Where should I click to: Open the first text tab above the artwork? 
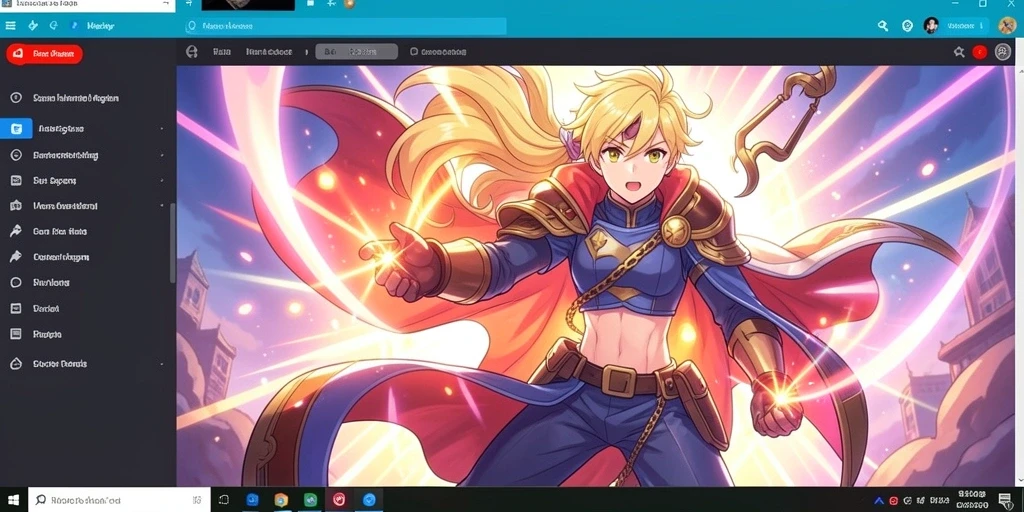tap(222, 52)
